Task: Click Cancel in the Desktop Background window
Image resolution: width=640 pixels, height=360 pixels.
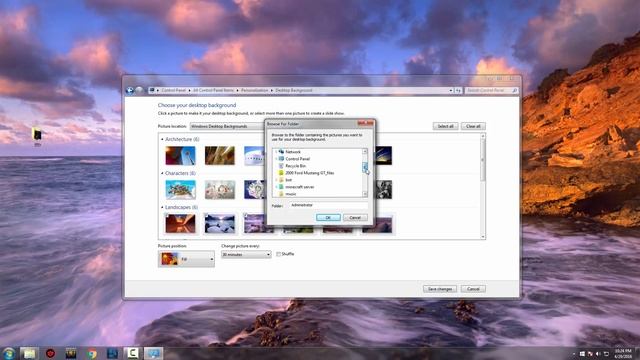Action: point(473,289)
